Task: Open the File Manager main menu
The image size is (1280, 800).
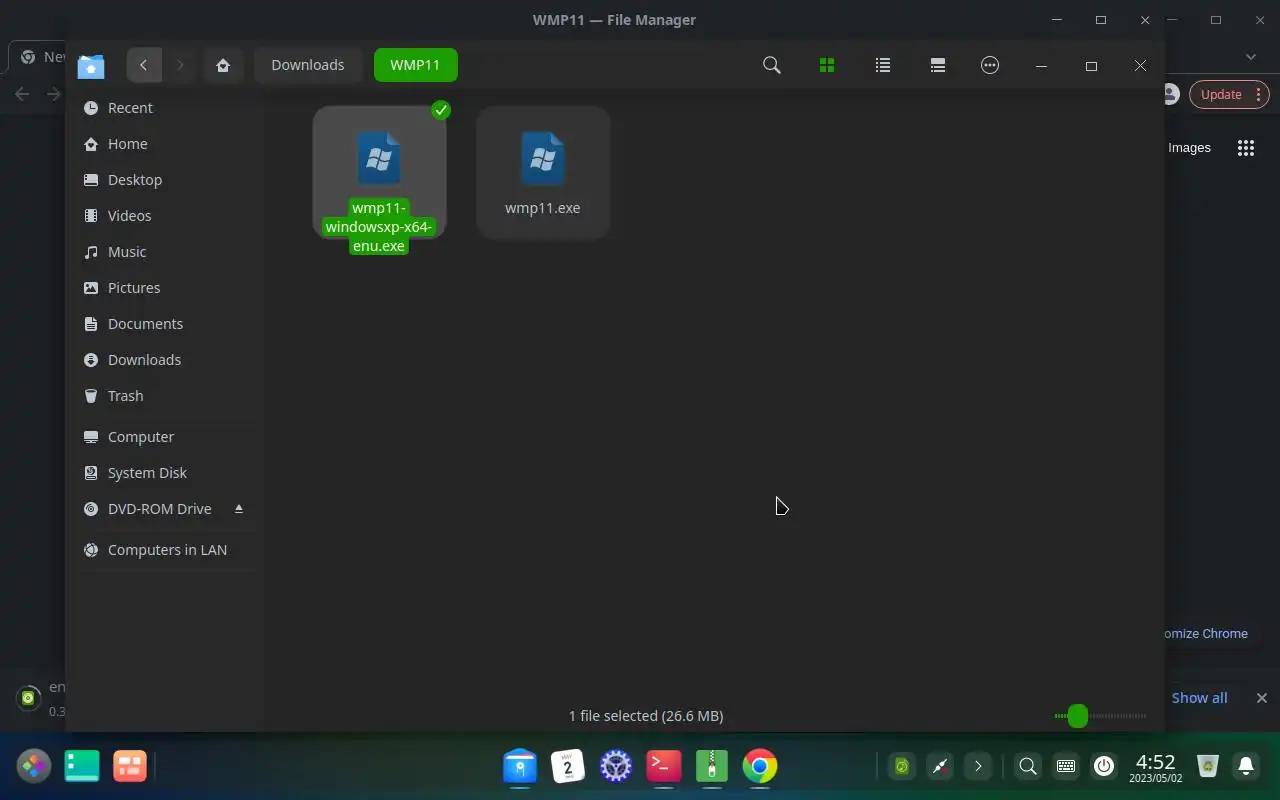Action: coord(990,65)
